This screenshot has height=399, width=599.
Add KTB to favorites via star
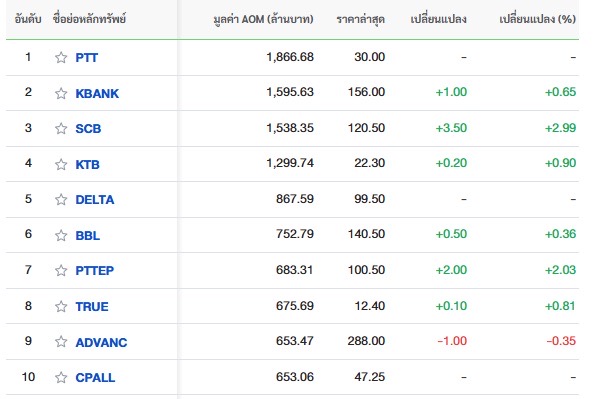pos(61,164)
